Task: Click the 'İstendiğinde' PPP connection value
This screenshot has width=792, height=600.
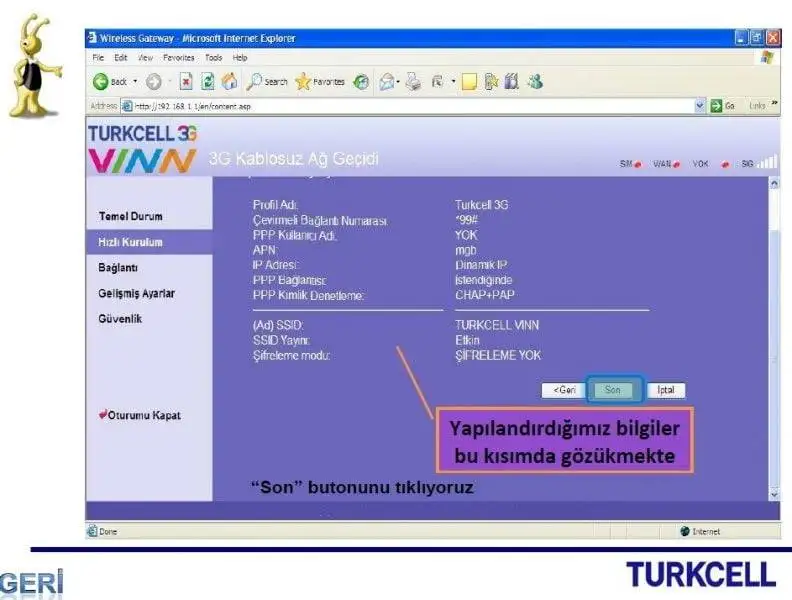Action: [x=483, y=280]
